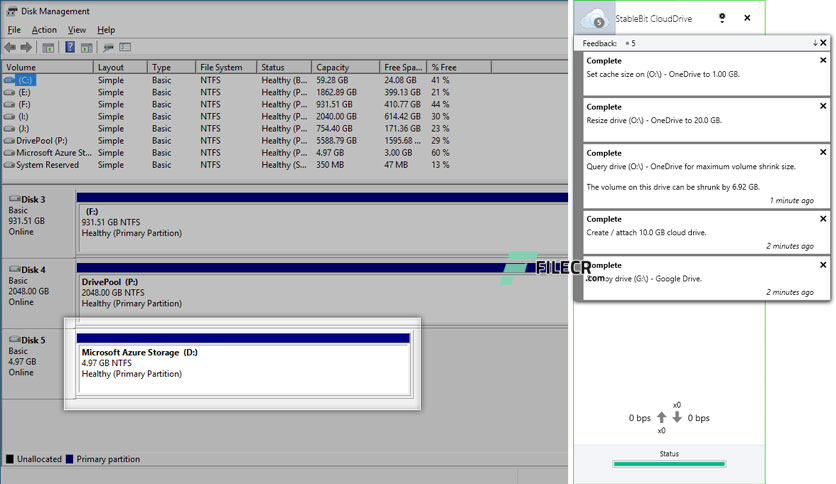
Task: Click the 60 % free cell
Action: pyautogui.click(x=440, y=152)
